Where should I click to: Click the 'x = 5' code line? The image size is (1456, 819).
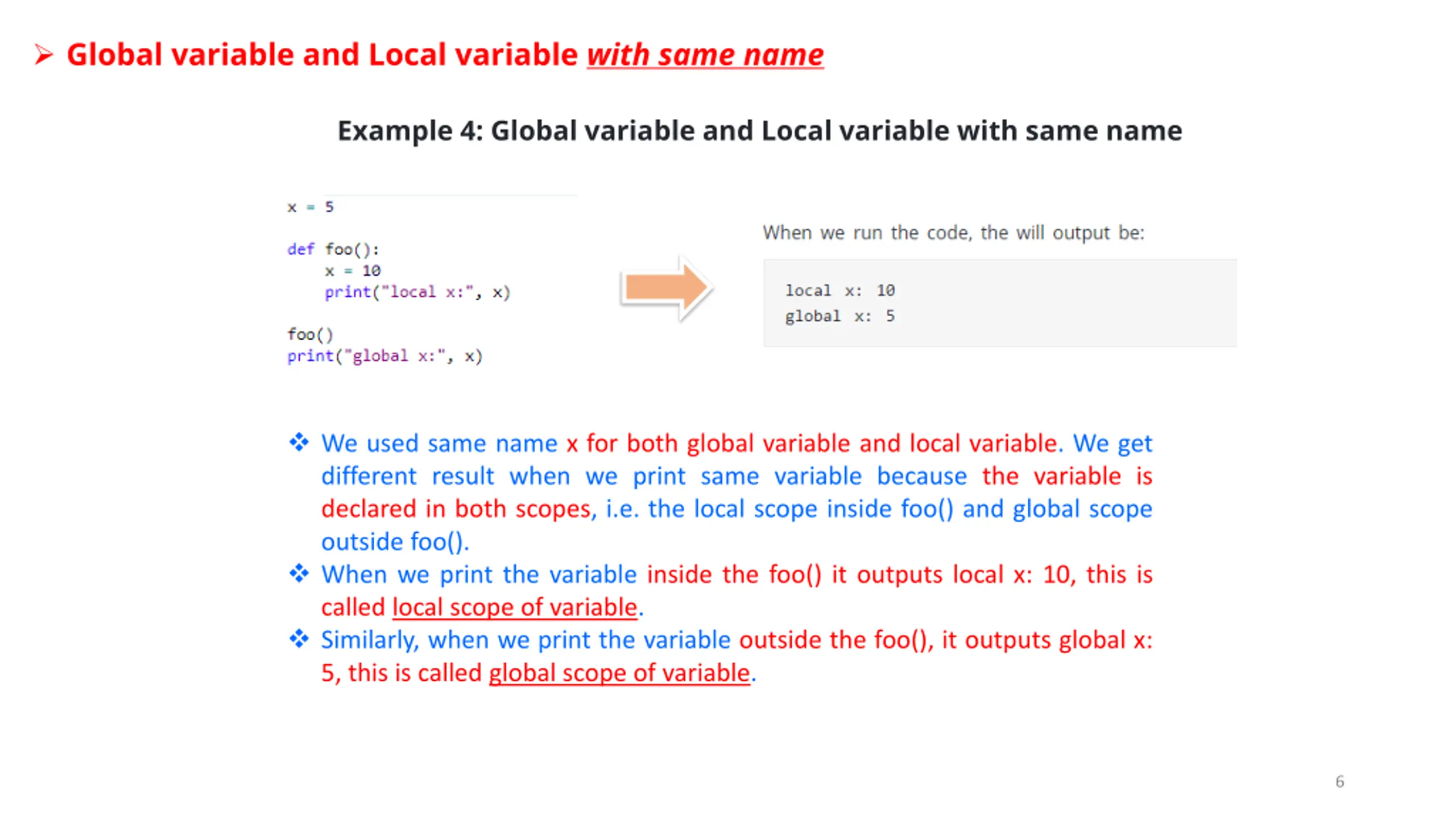(x=311, y=207)
